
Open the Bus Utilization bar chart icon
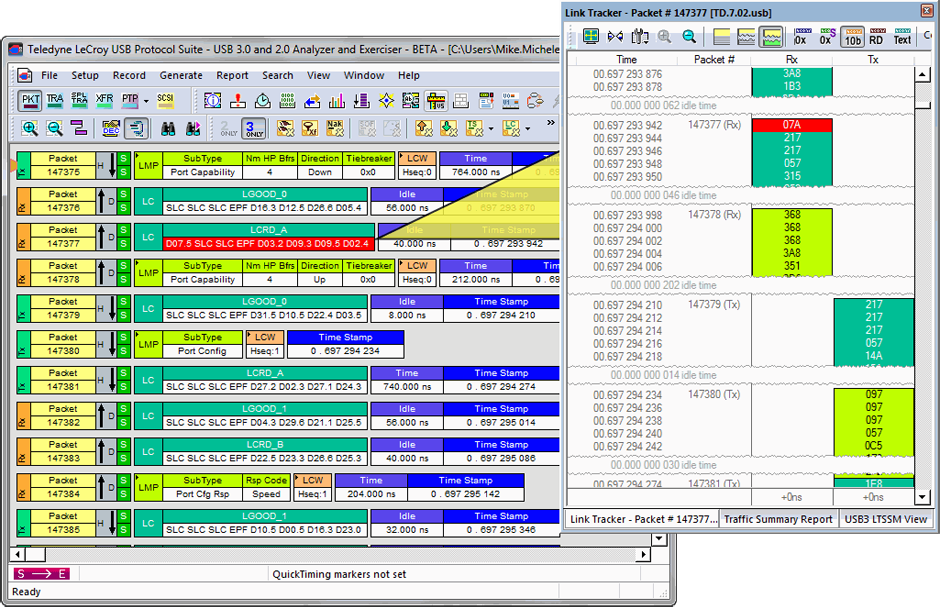click(336, 101)
